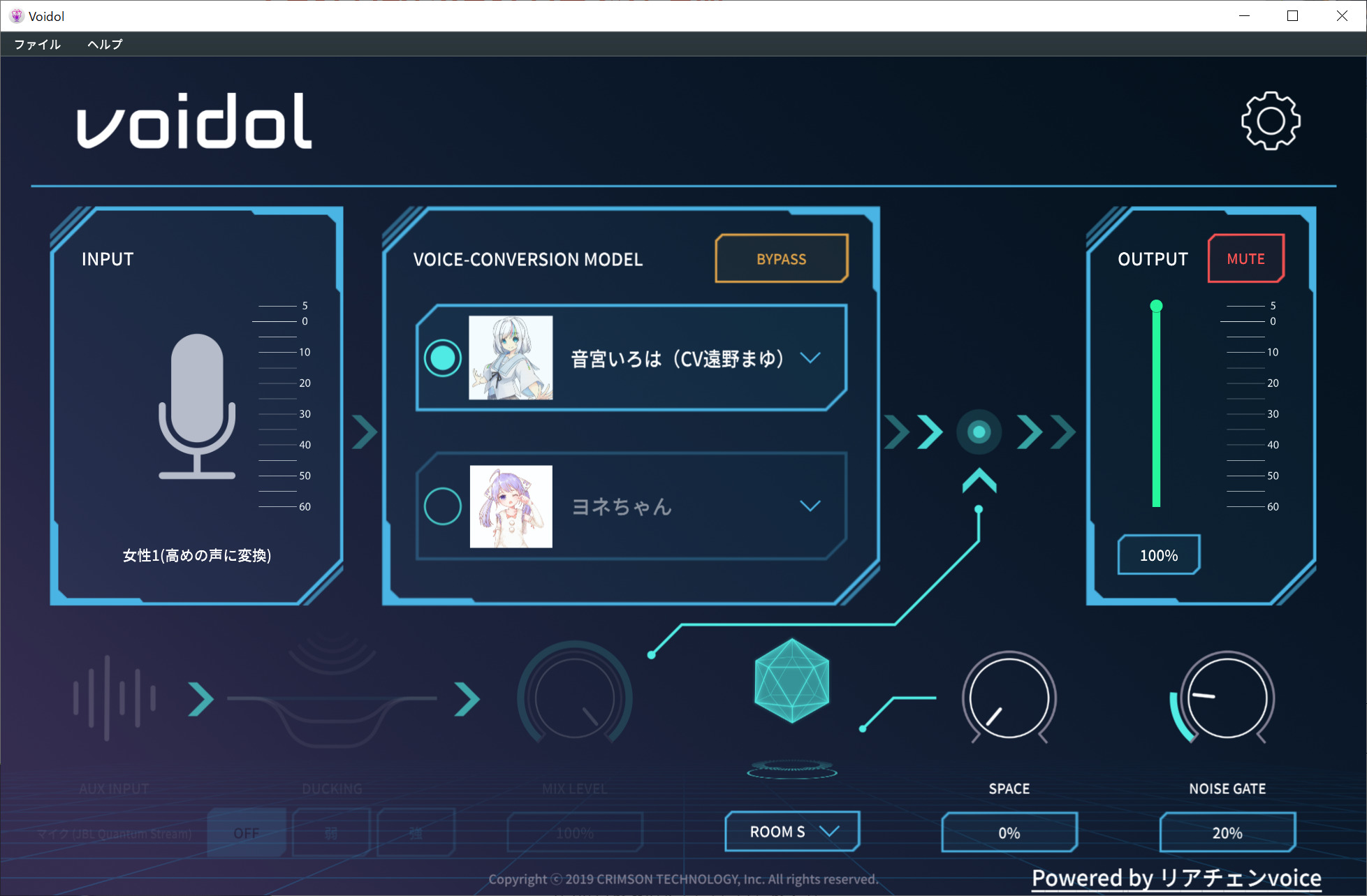Open the ヘルプ menu
1367x896 pixels.
105,44
